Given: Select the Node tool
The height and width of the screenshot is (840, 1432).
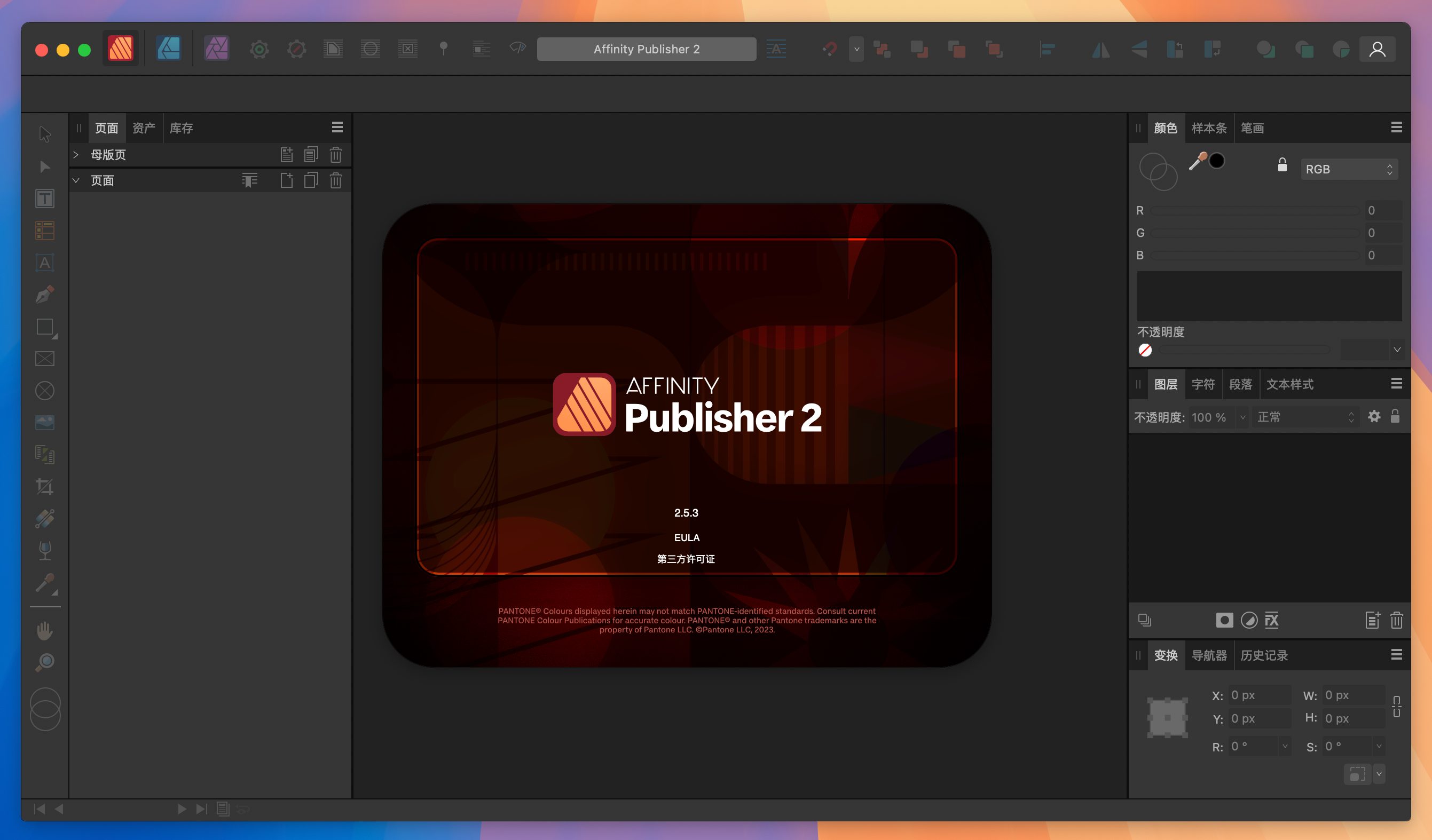Looking at the screenshot, I should [45, 167].
